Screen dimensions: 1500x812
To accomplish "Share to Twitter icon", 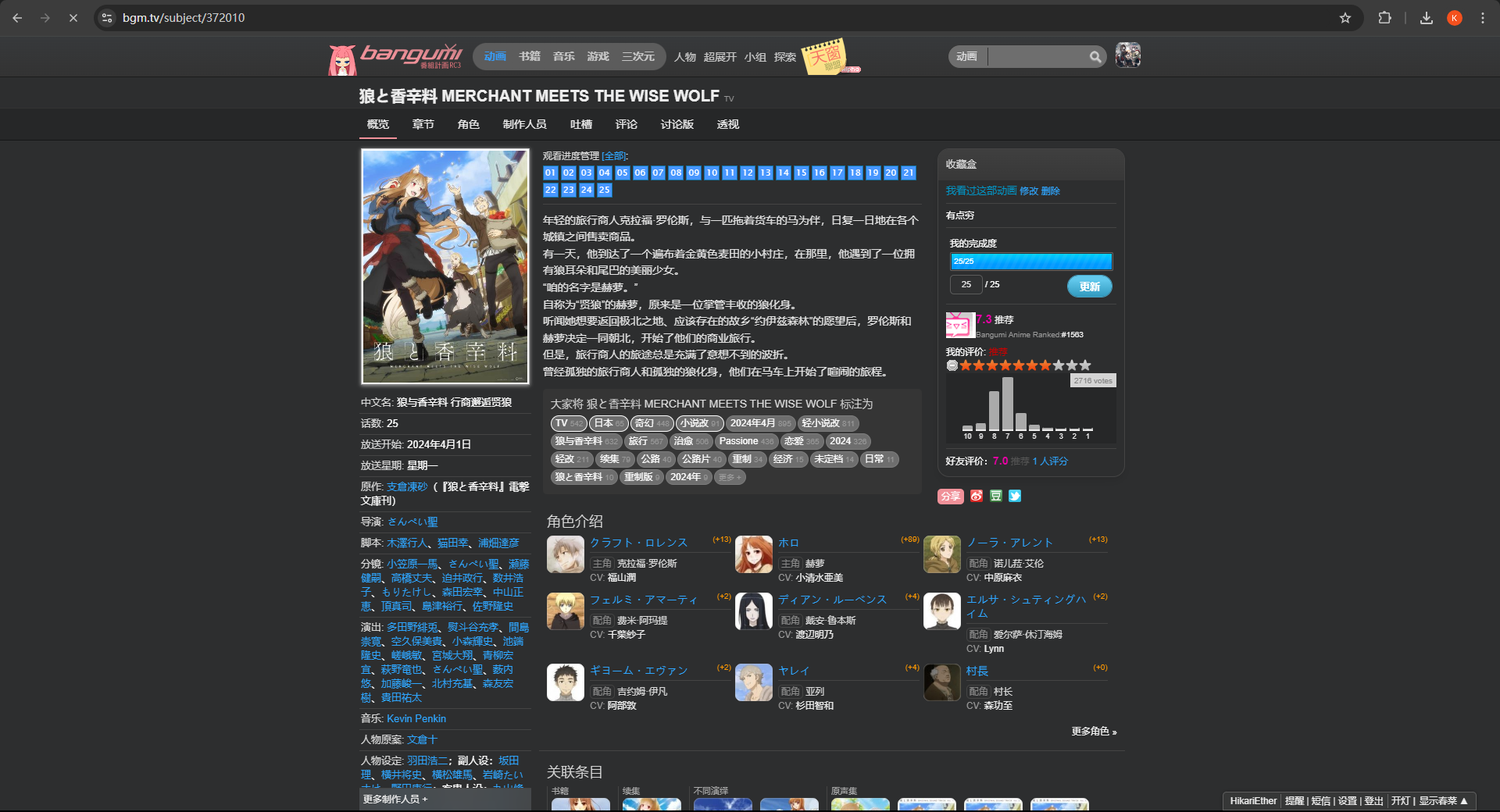I will tap(1015, 496).
